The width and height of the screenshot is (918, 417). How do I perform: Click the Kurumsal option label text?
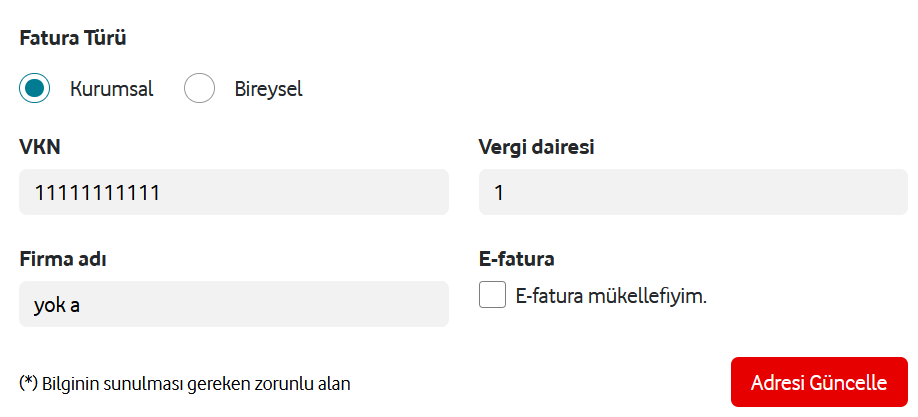pyautogui.click(x=111, y=89)
